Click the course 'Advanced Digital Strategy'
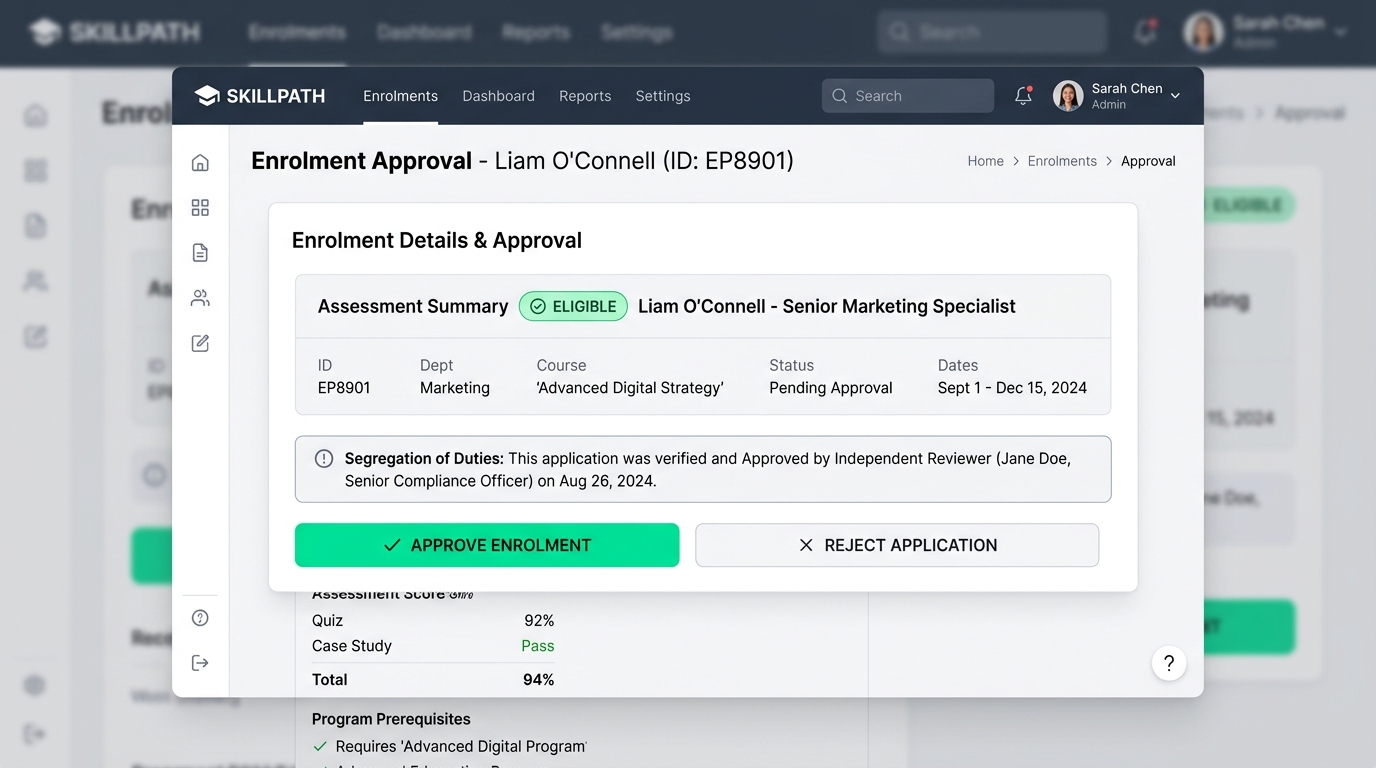 tap(630, 388)
